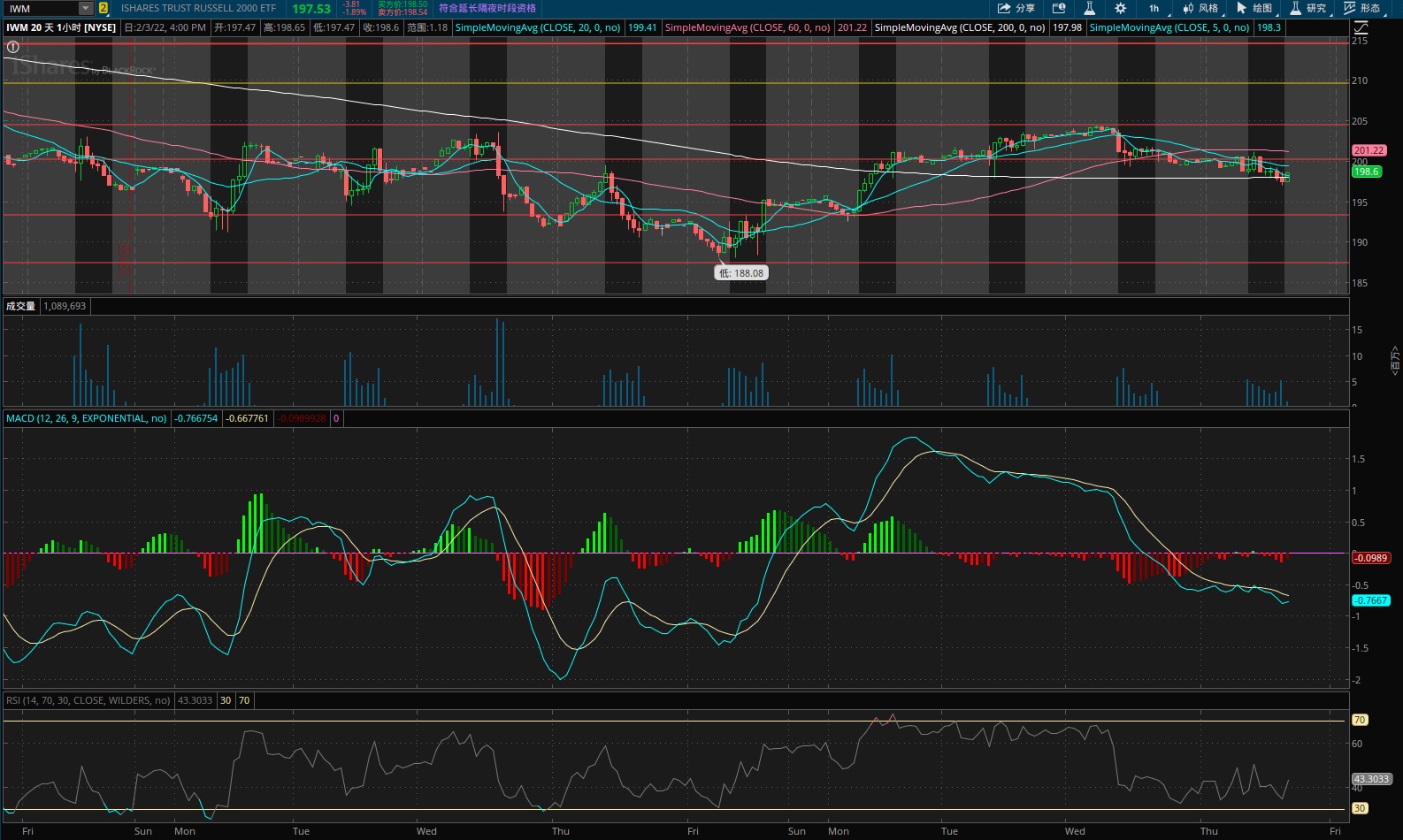
Task: Click the price axis scale icon above 215
Action: [1361, 28]
